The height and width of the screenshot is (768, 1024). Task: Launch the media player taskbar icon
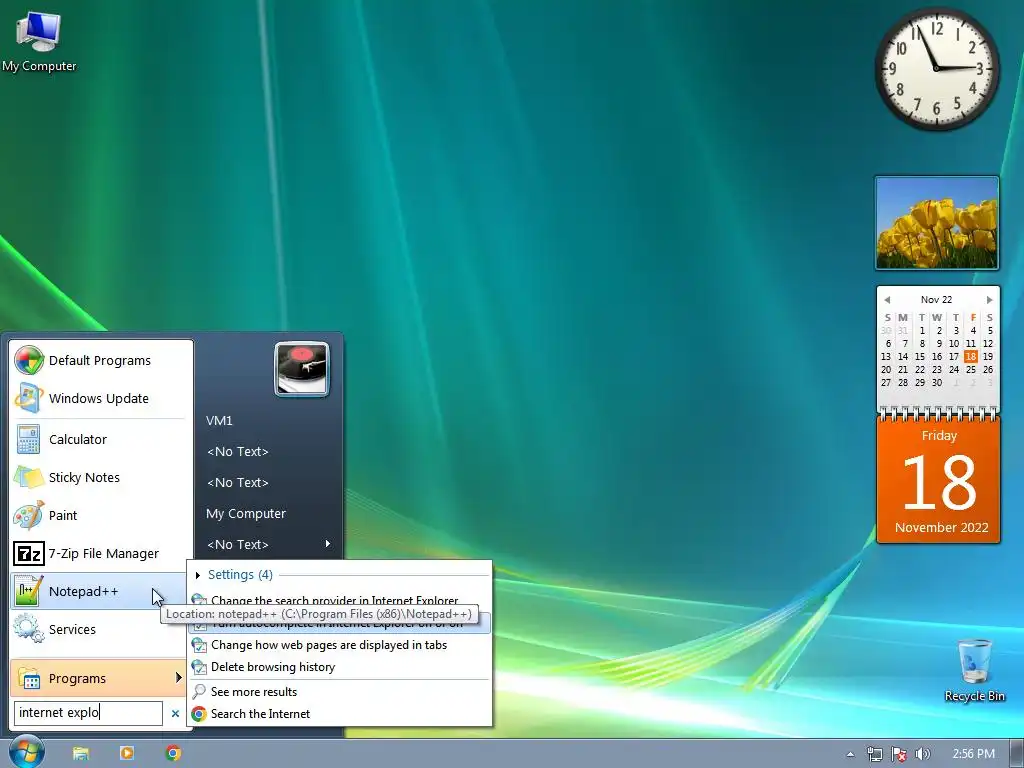click(127, 753)
